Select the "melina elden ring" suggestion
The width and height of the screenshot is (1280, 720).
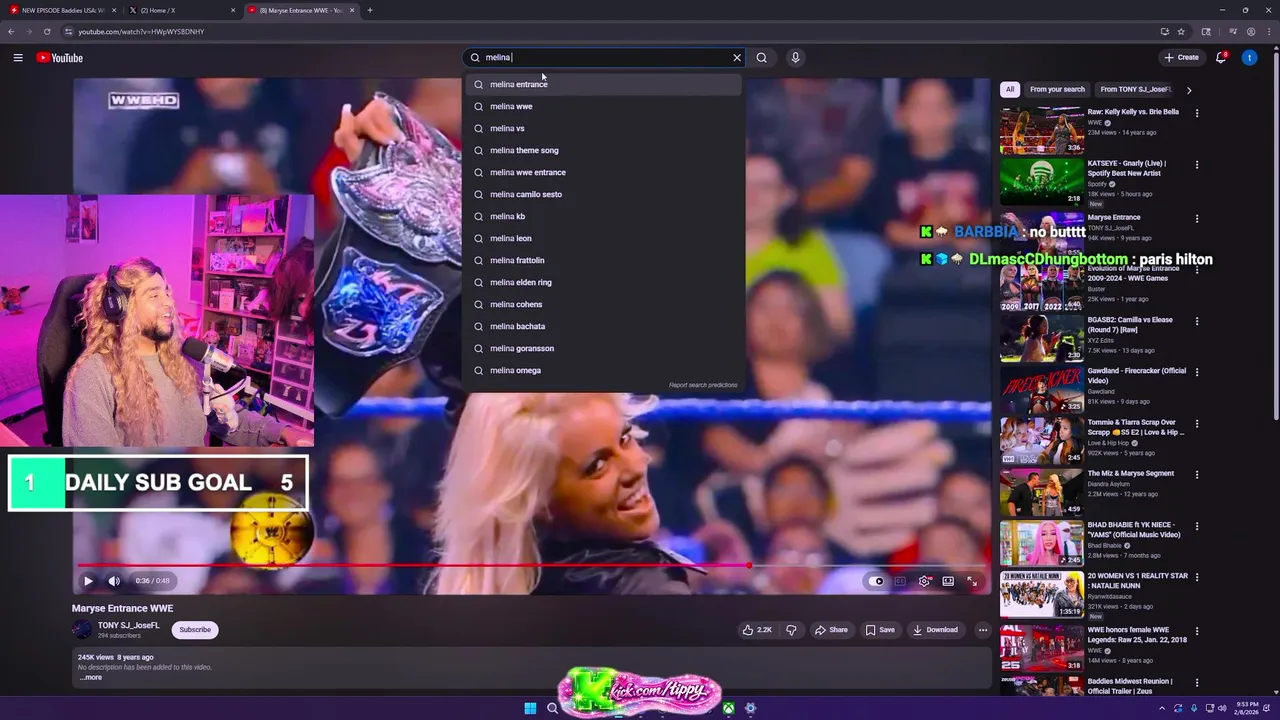(603, 282)
